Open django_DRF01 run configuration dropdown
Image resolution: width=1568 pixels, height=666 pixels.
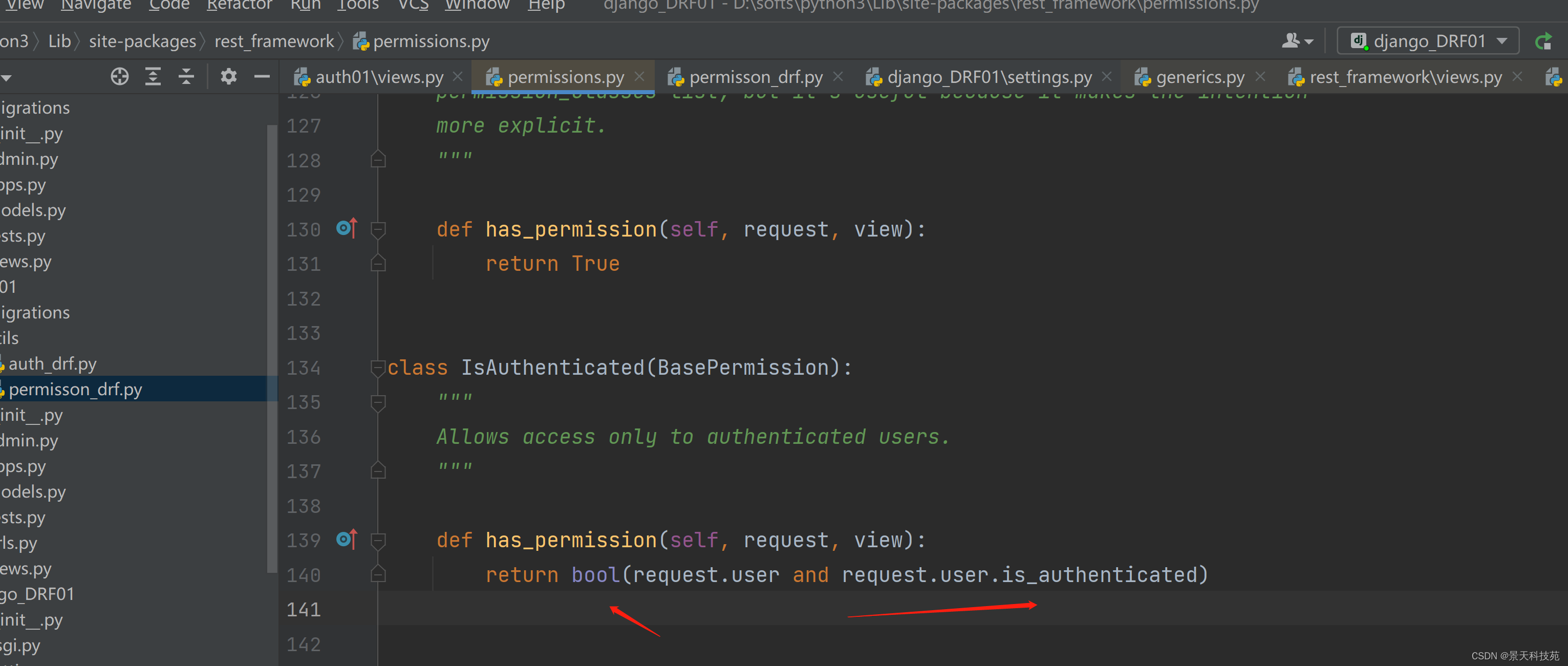pos(1428,41)
